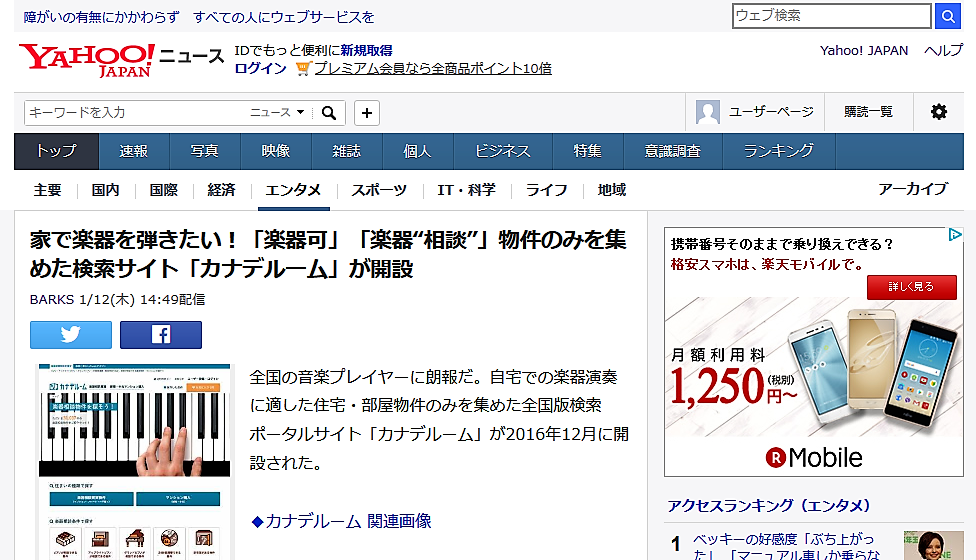The image size is (976, 560).
Task: Share article via the Facebook button
Action: pyautogui.click(x=161, y=335)
